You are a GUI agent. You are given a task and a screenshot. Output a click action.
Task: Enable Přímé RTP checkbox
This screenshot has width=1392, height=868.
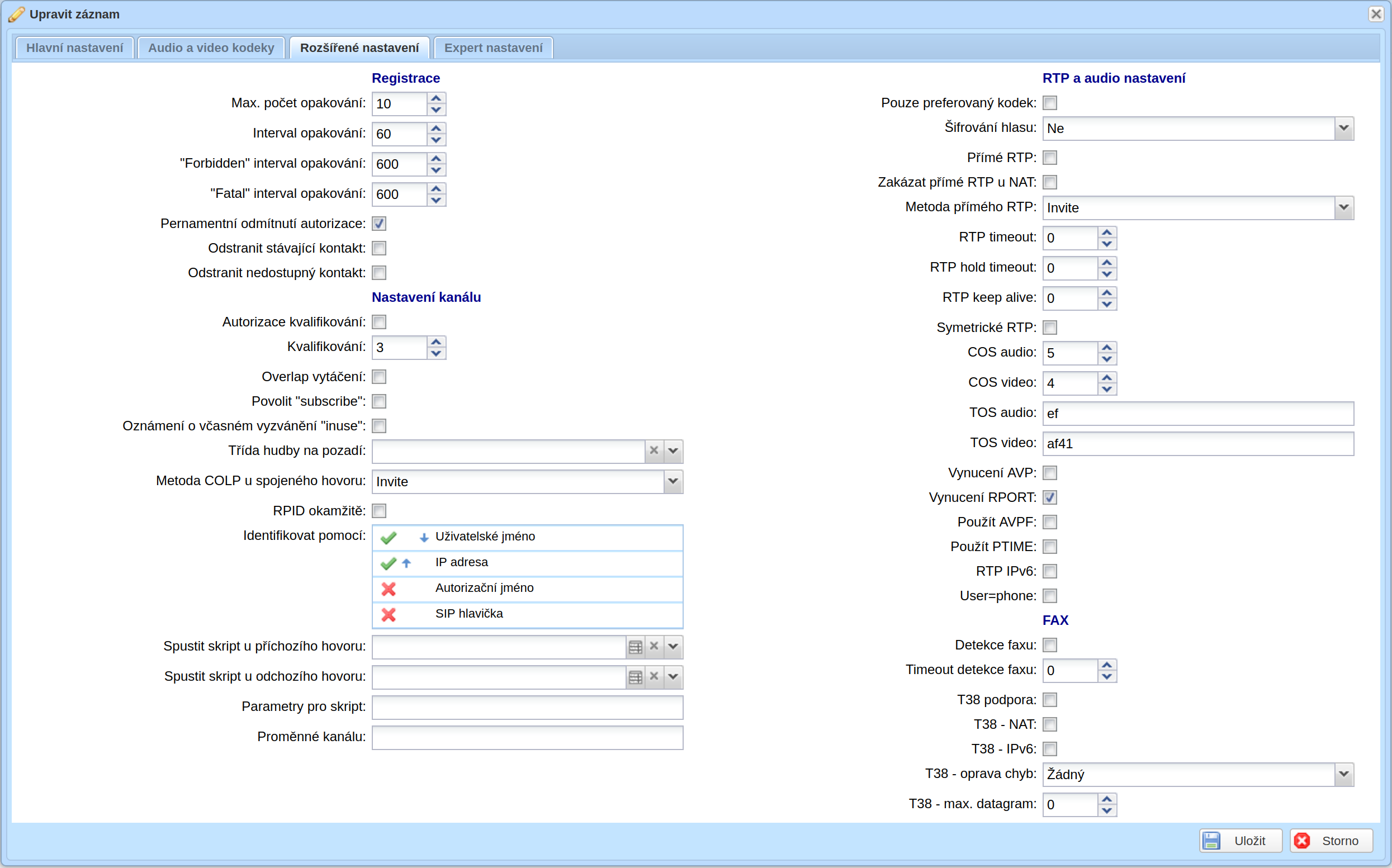[x=1049, y=157]
